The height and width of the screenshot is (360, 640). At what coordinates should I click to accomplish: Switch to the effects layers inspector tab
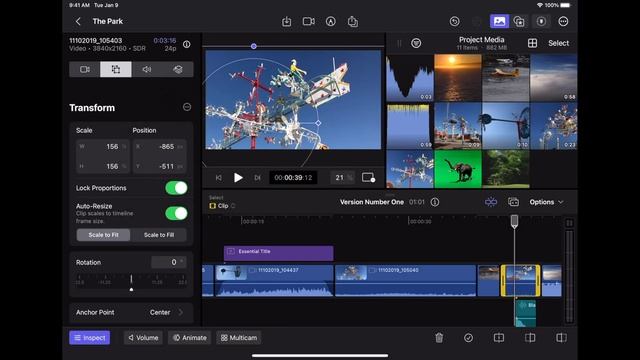pyautogui.click(x=178, y=69)
